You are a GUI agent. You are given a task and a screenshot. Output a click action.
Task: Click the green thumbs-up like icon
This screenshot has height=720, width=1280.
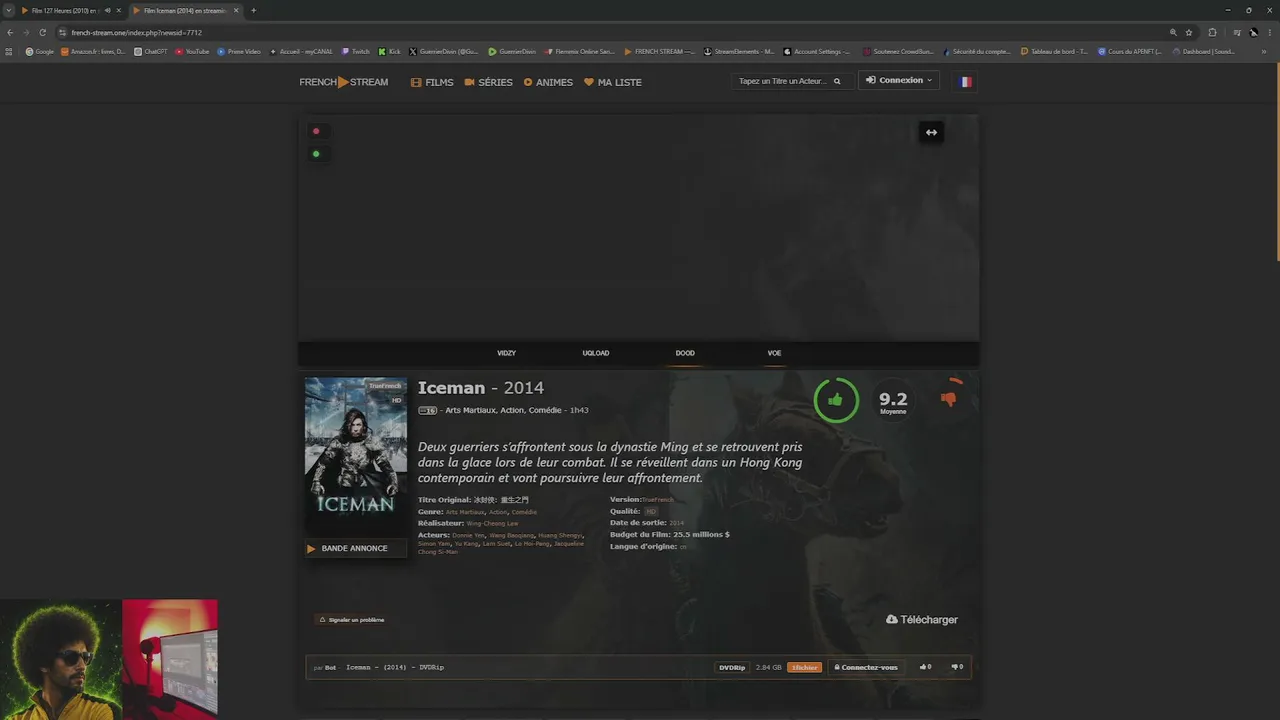coord(835,400)
